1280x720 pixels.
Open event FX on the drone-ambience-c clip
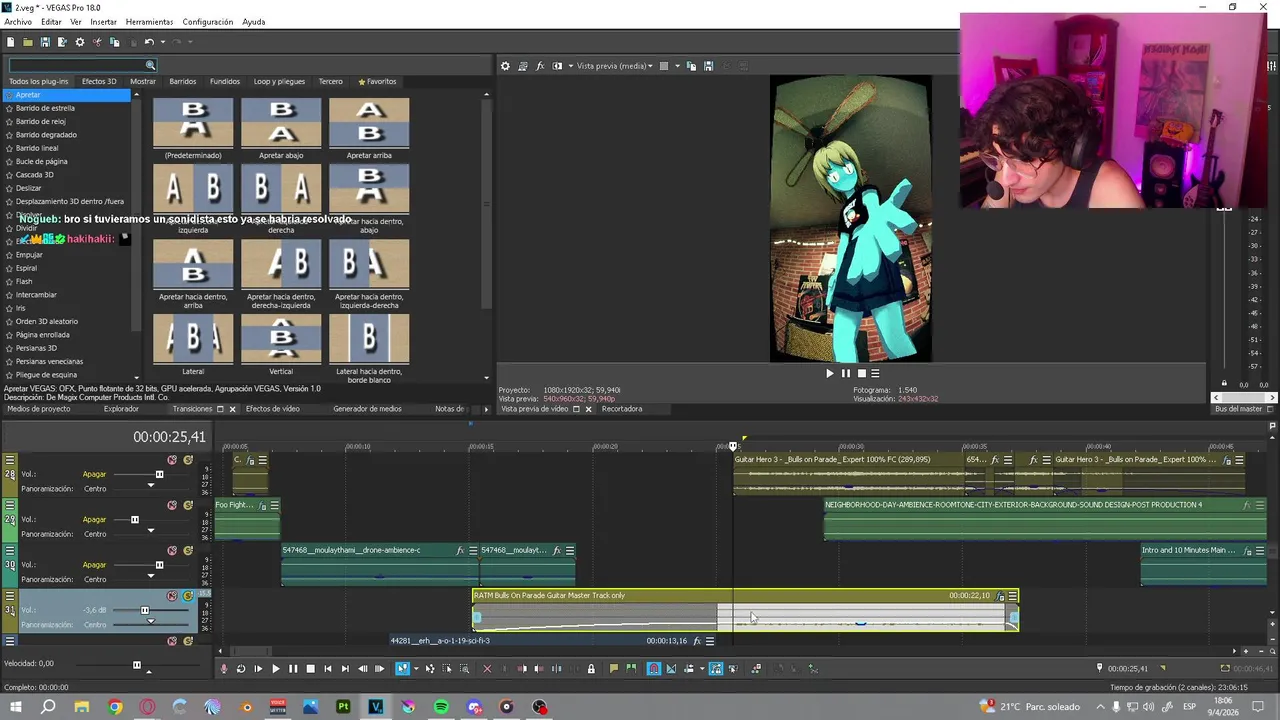[460, 550]
